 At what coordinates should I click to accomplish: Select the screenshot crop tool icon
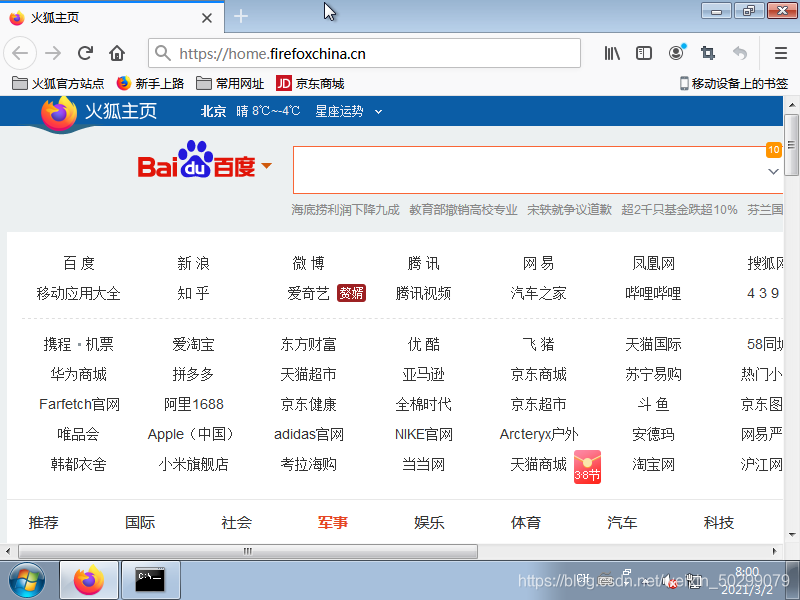pos(708,53)
